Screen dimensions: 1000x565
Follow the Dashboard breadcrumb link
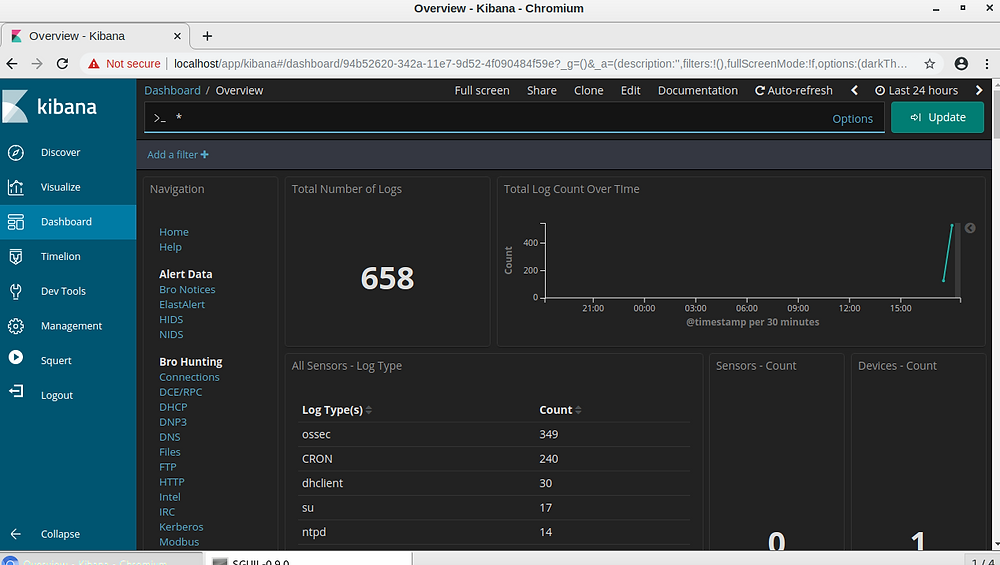[x=172, y=91]
